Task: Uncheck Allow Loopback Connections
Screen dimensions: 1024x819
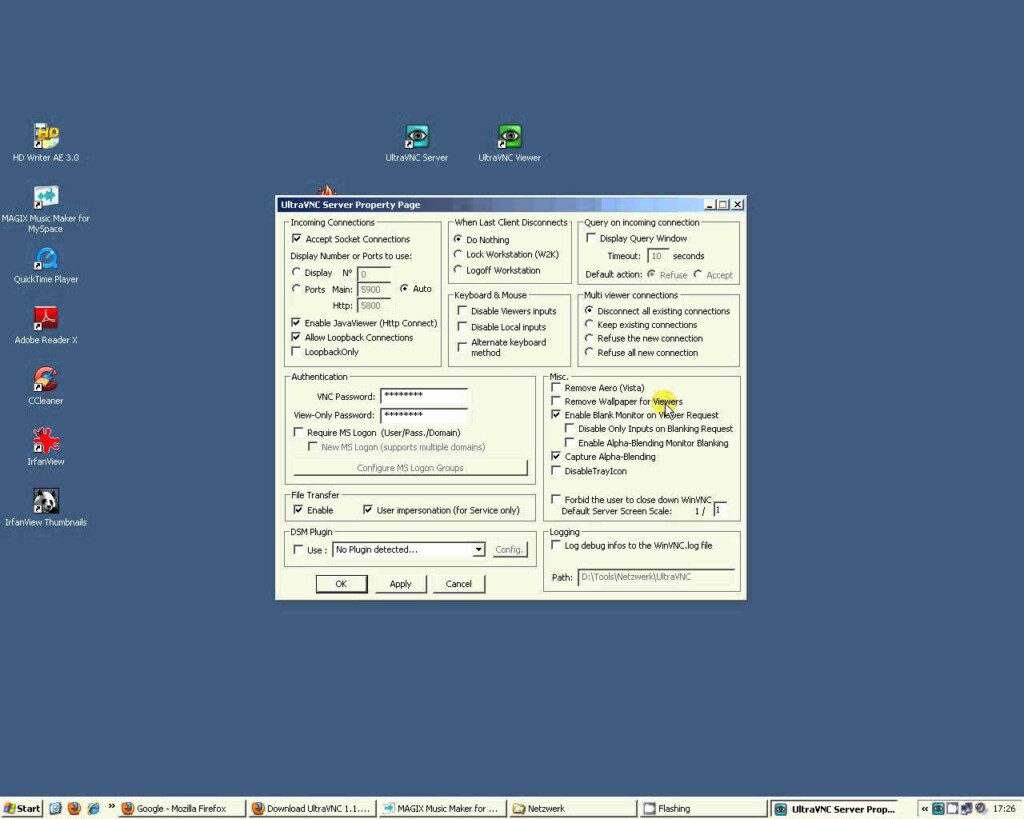Action: (x=296, y=337)
